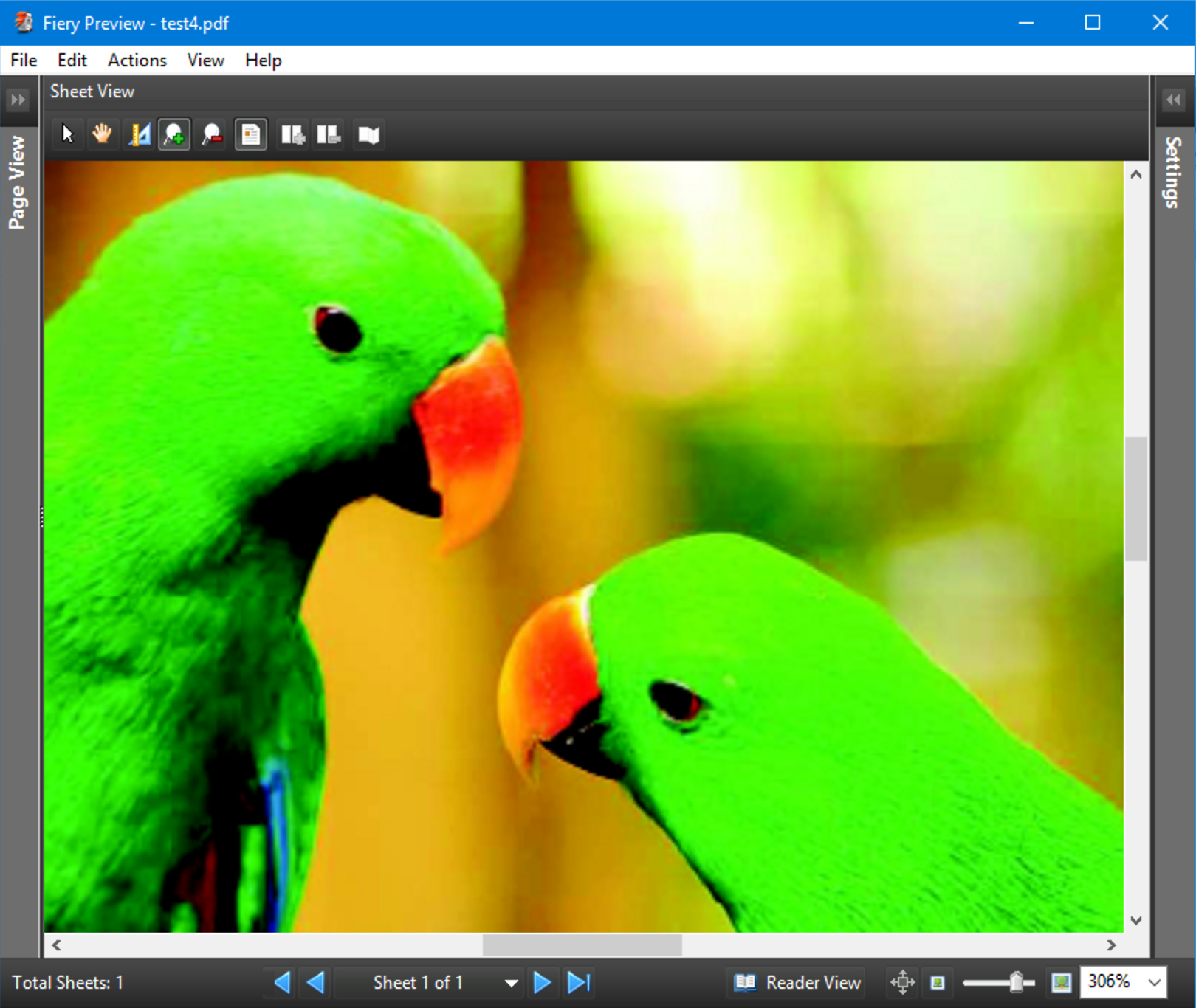Image resolution: width=1196 pixels, height=1008 pixels.
Task: Expand the Page View pane arrows
Action: [x=18, y=99]
